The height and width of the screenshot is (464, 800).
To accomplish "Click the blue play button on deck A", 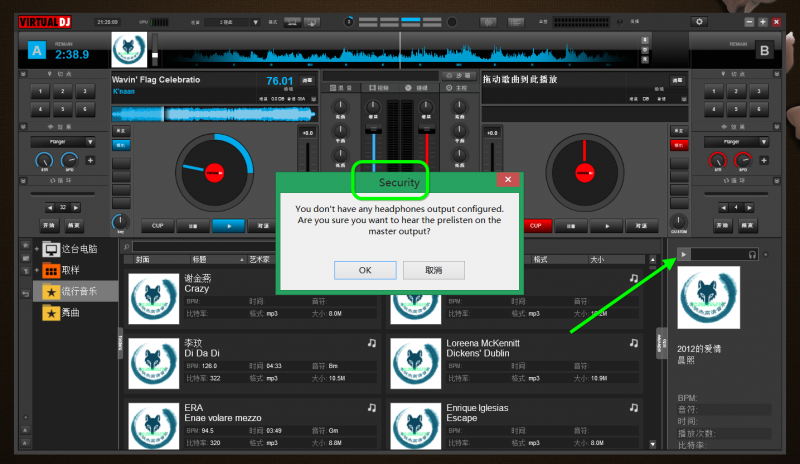I will (228, 226).
